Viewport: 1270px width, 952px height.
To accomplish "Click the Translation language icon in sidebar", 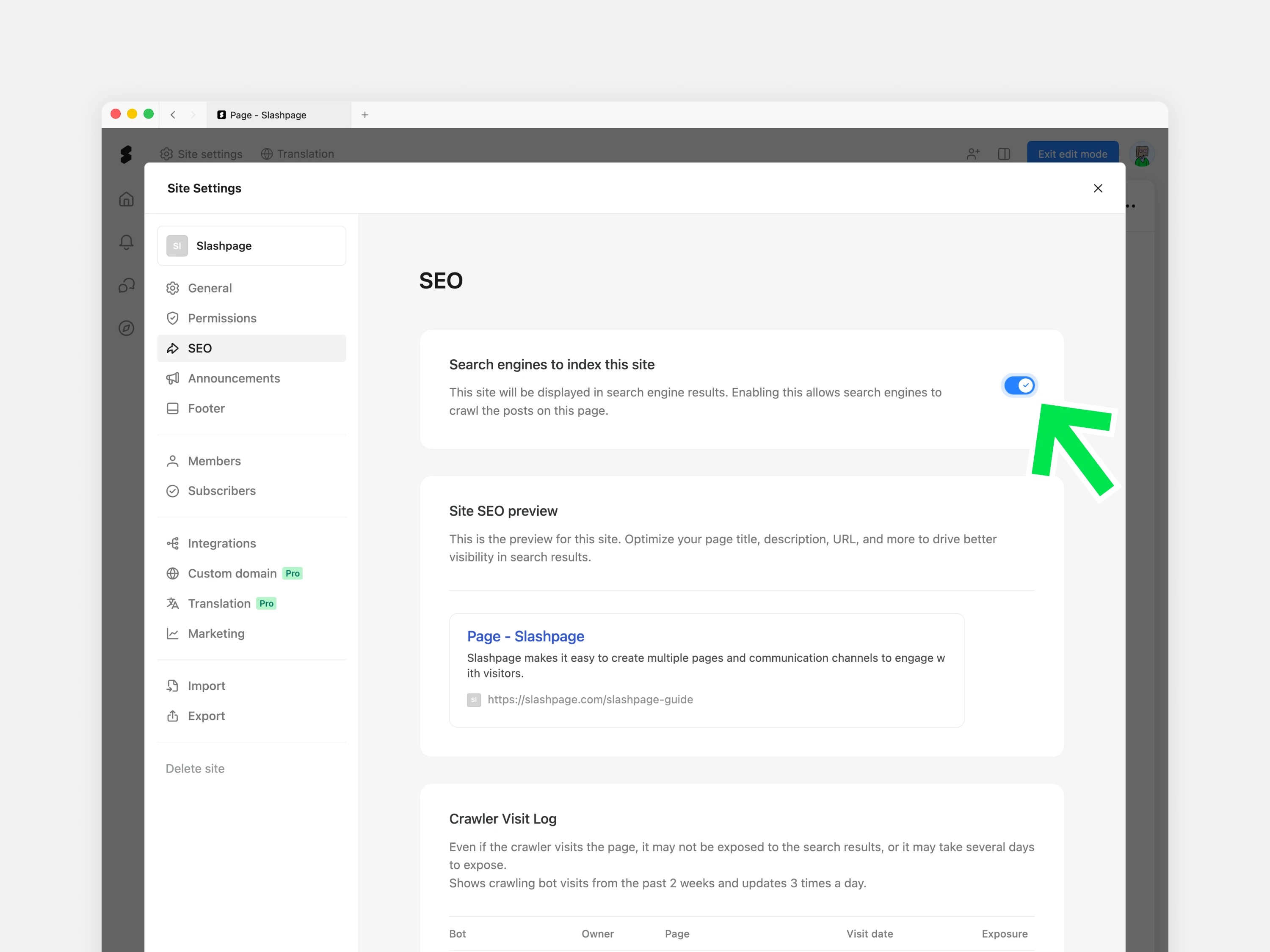I will [x=172, y=603].
